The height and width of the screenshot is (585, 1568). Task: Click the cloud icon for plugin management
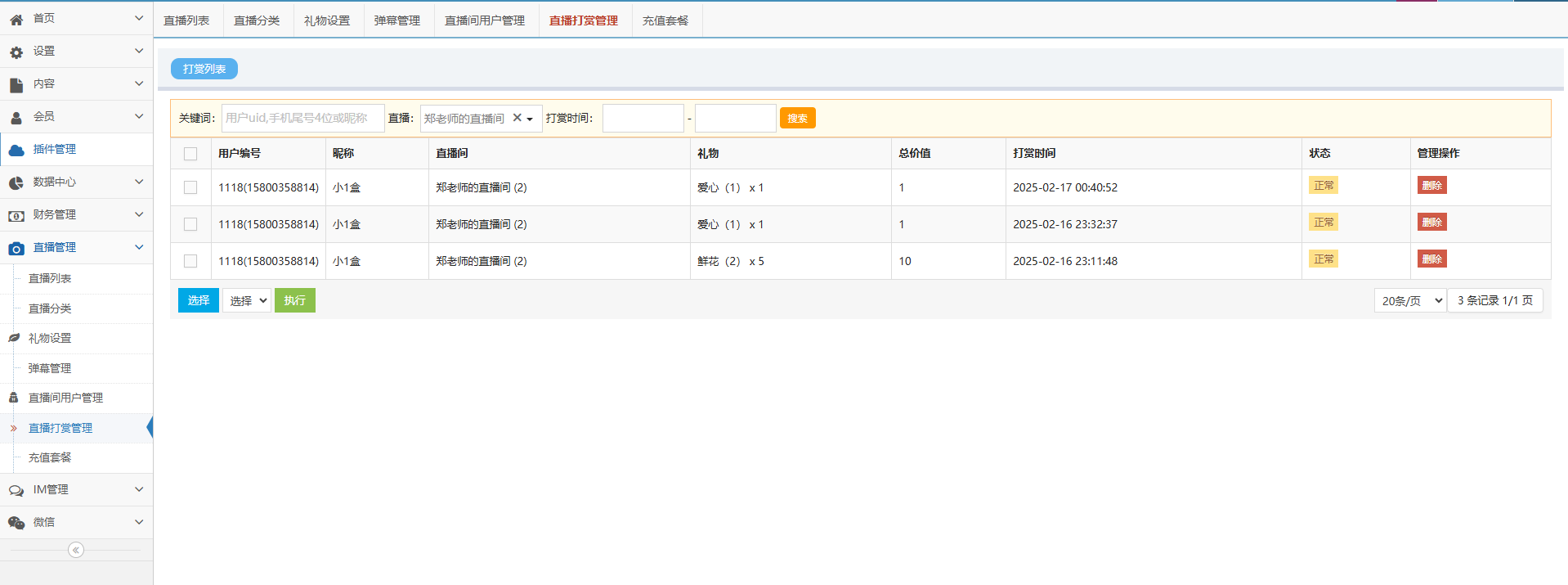[16, 150]
